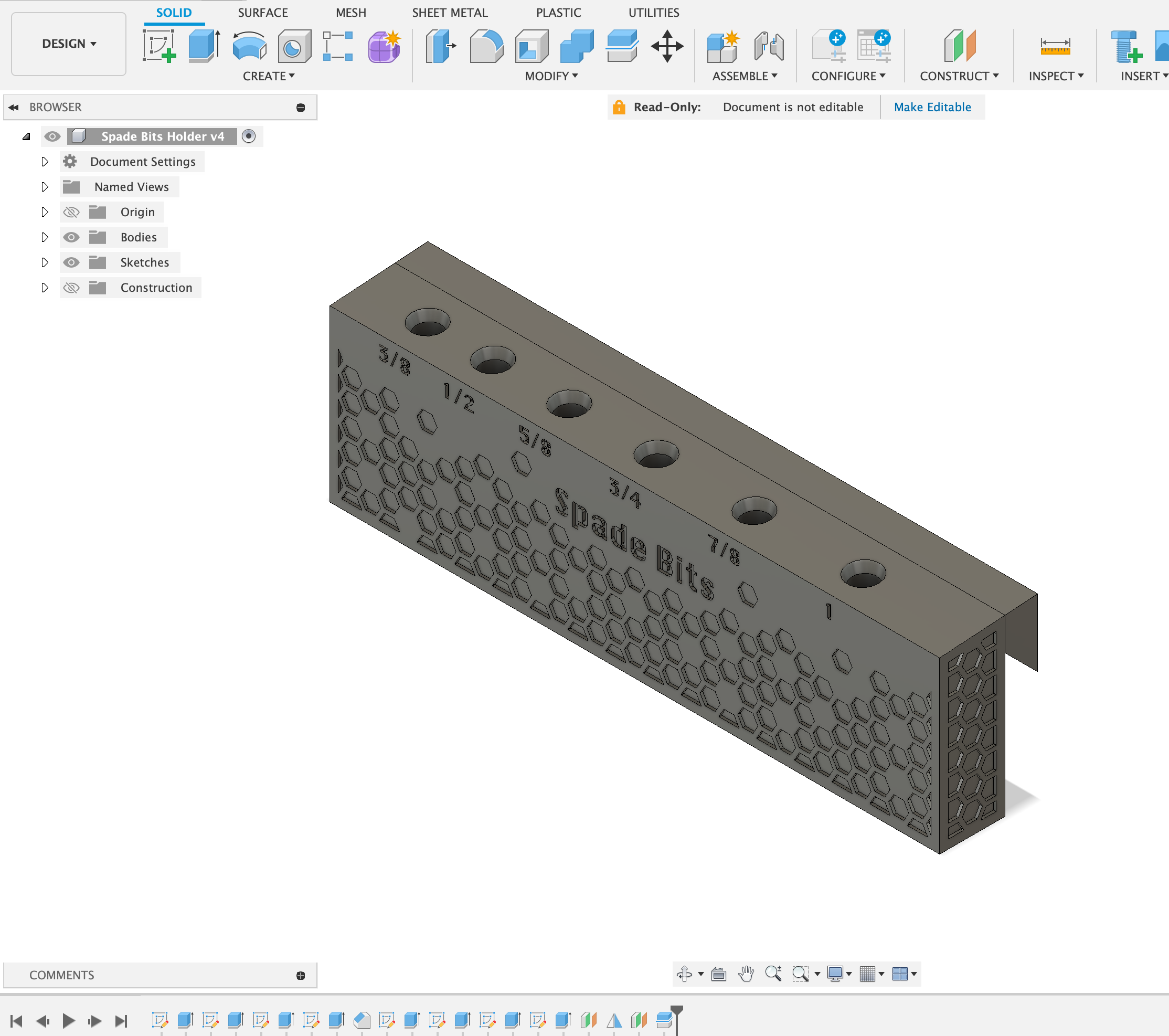Switch to the UTILITIES tab
Screen dimensions: 1169x1036
[x=654, y=13]
